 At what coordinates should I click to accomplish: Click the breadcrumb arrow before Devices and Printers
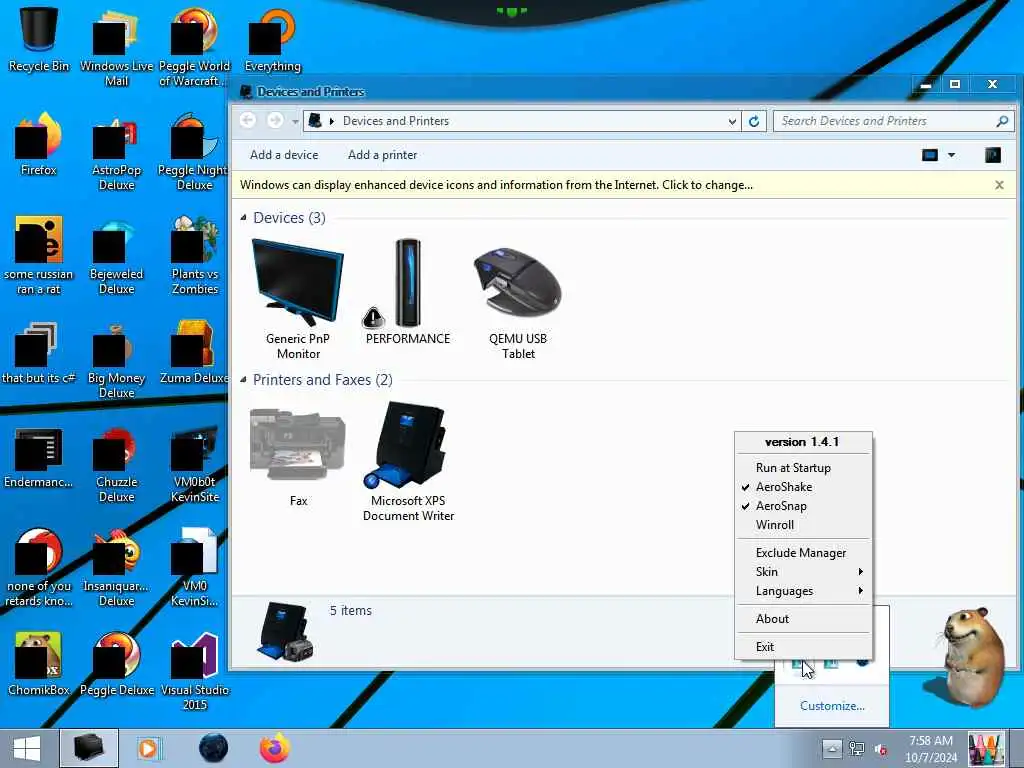332,121
